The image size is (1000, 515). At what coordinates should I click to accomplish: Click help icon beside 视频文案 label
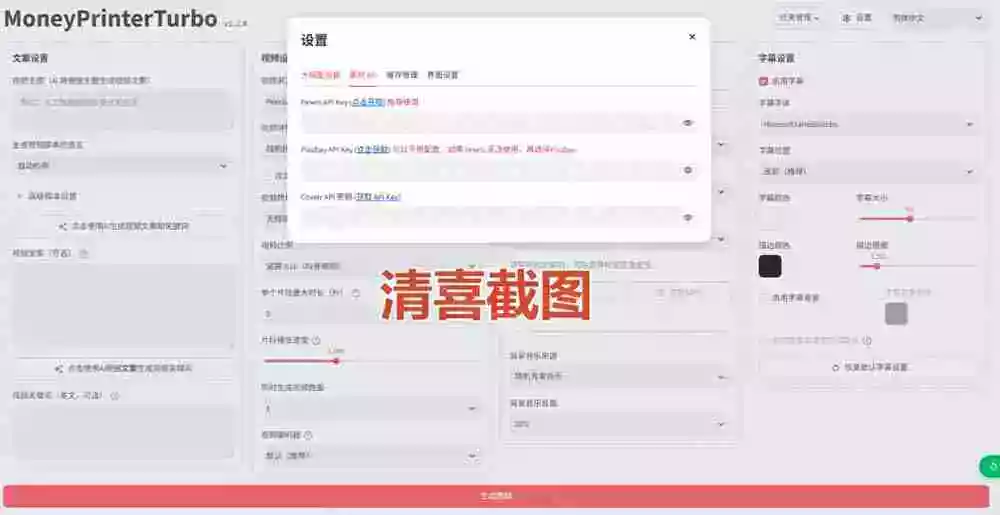click(x=84, y=253)
